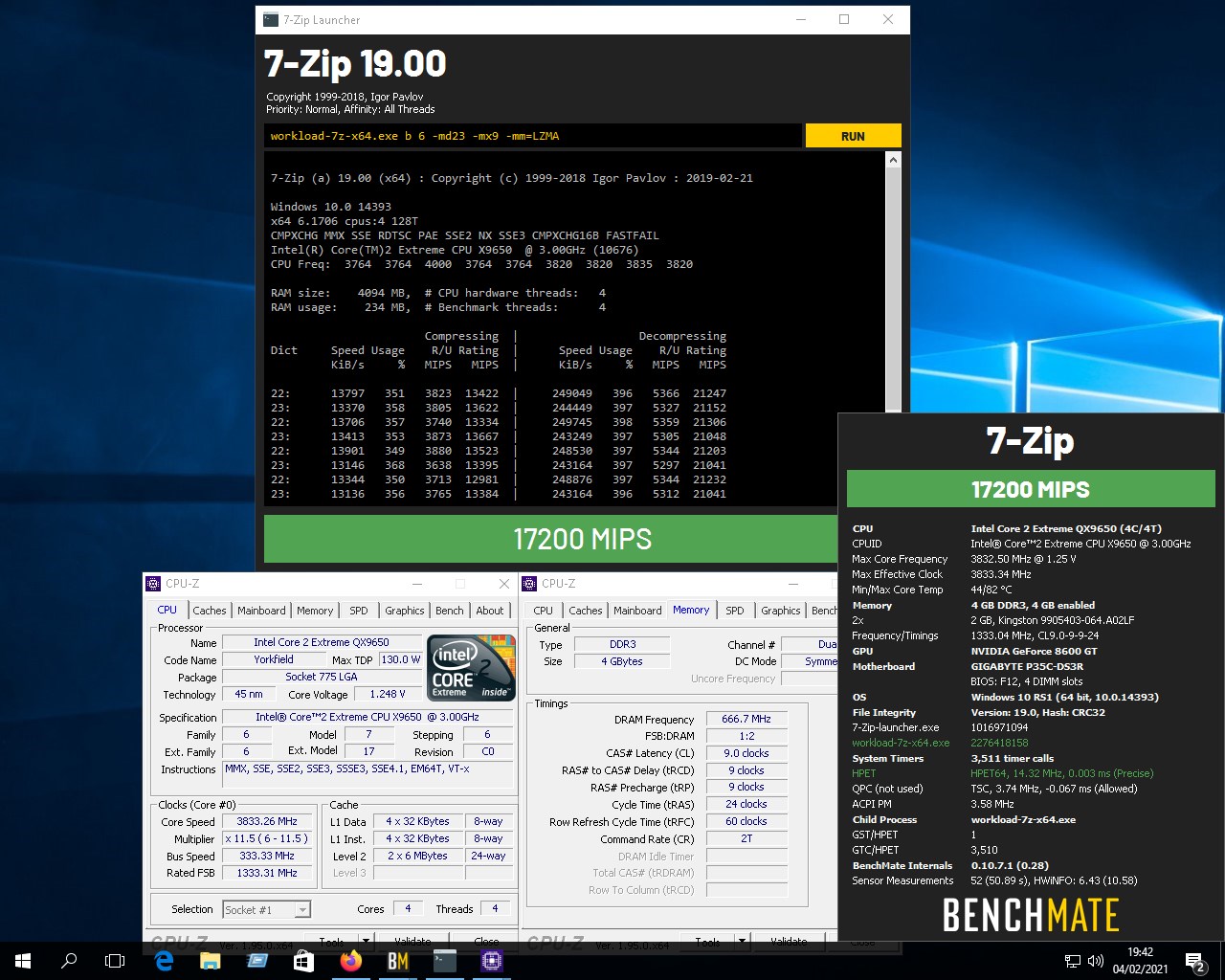The width and height of the screenshot is (1225, 980).
Task: Open Task View on the taskbar
Action: pos(115,961)
